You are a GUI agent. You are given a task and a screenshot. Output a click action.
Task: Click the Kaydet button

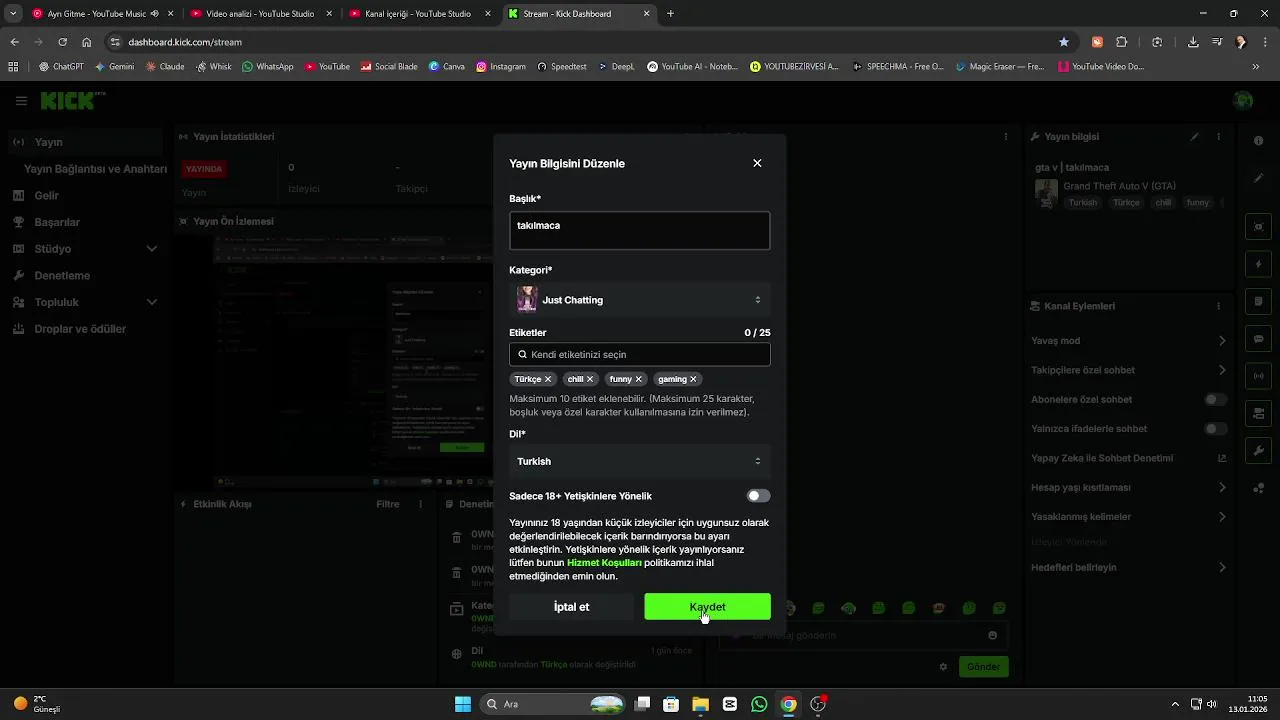pyautogui.click(x=707, y=607)
